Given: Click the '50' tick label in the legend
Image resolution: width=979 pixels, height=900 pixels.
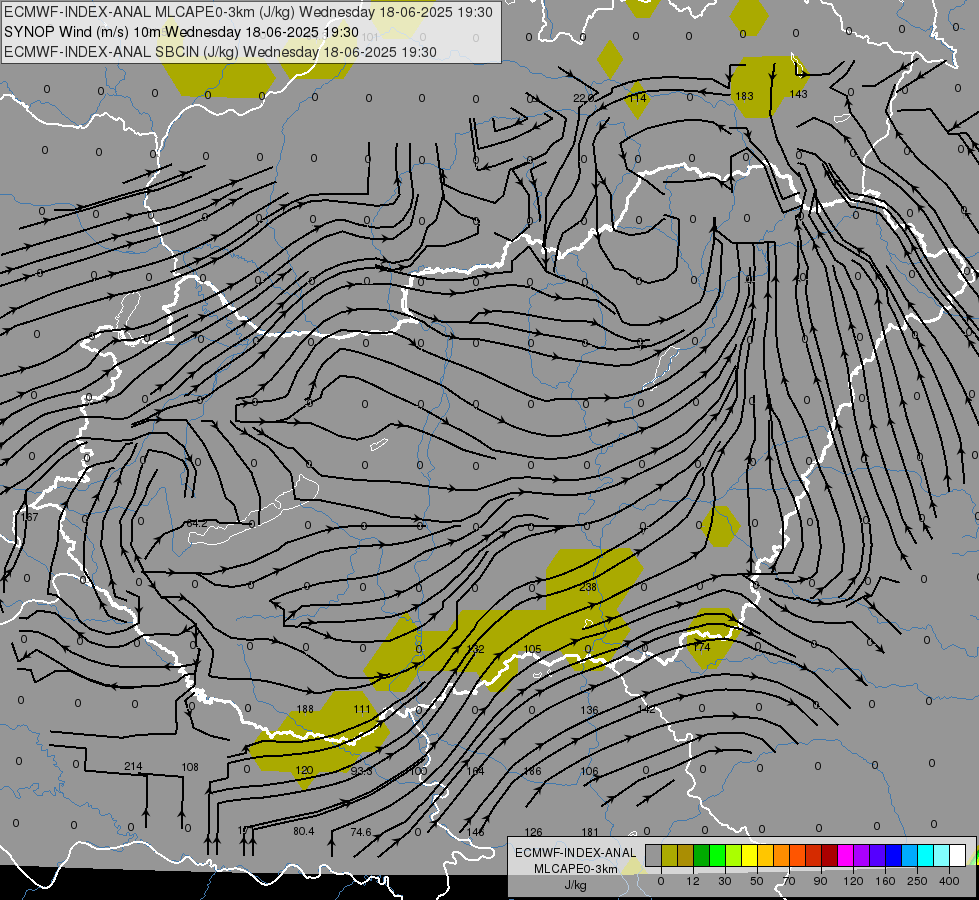Looking at the screenshot, I should click(757, 881).
